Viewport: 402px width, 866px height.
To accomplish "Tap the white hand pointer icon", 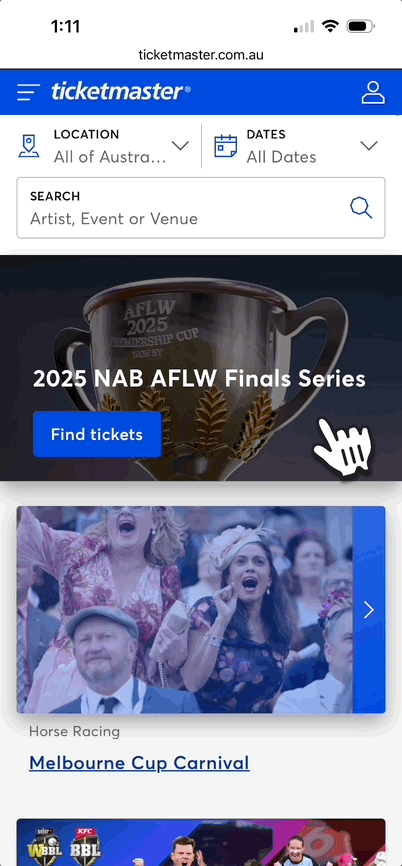I will coord(343,447).
